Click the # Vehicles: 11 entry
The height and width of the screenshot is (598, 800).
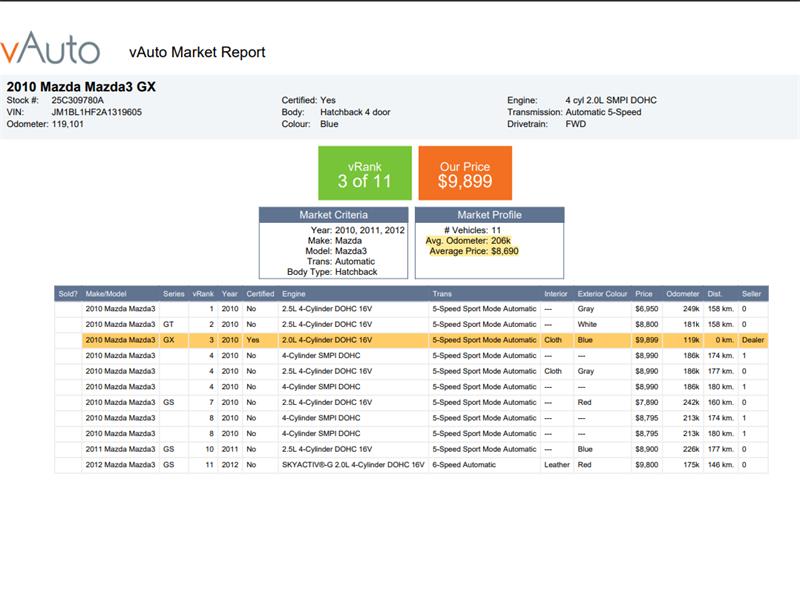[x=472, y=230]
